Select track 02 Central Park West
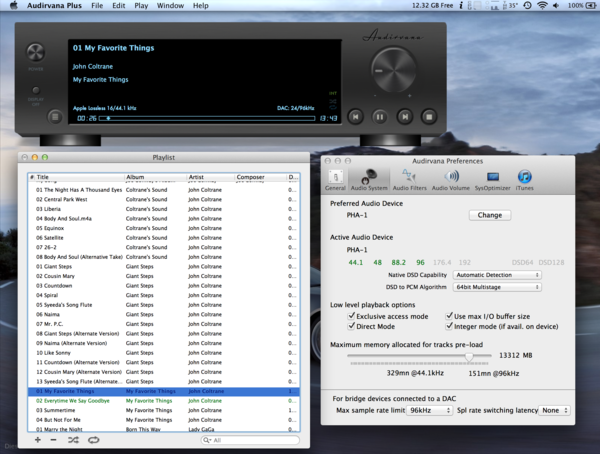600x454 pixels. click(164, 199)
